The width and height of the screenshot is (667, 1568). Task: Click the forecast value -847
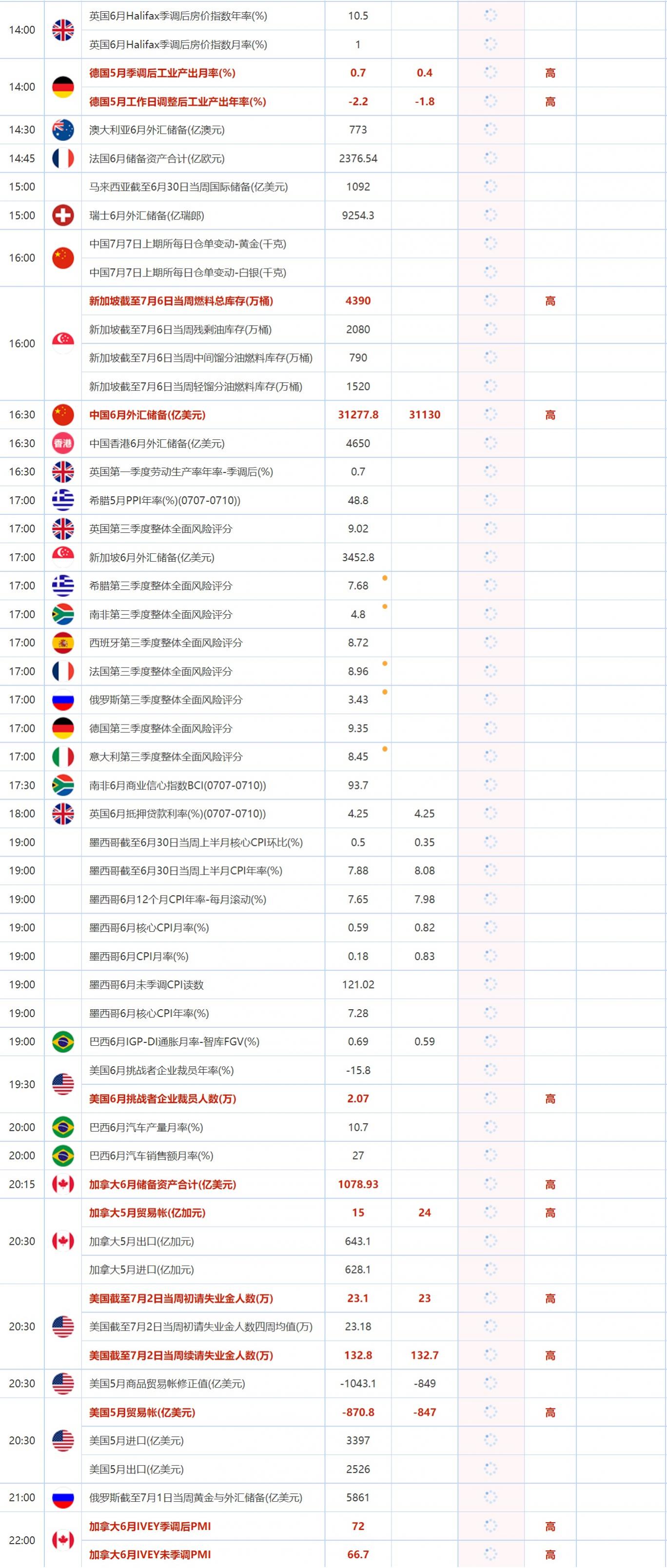coord(424,1412)
